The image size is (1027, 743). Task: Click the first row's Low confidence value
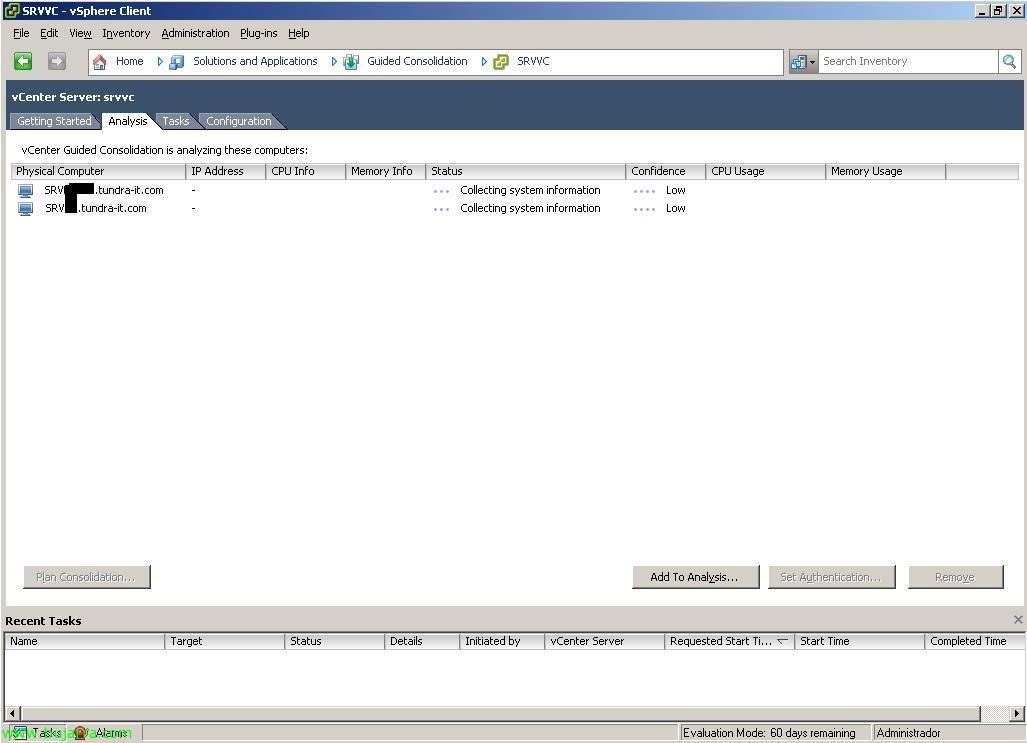tap(675, 190)
